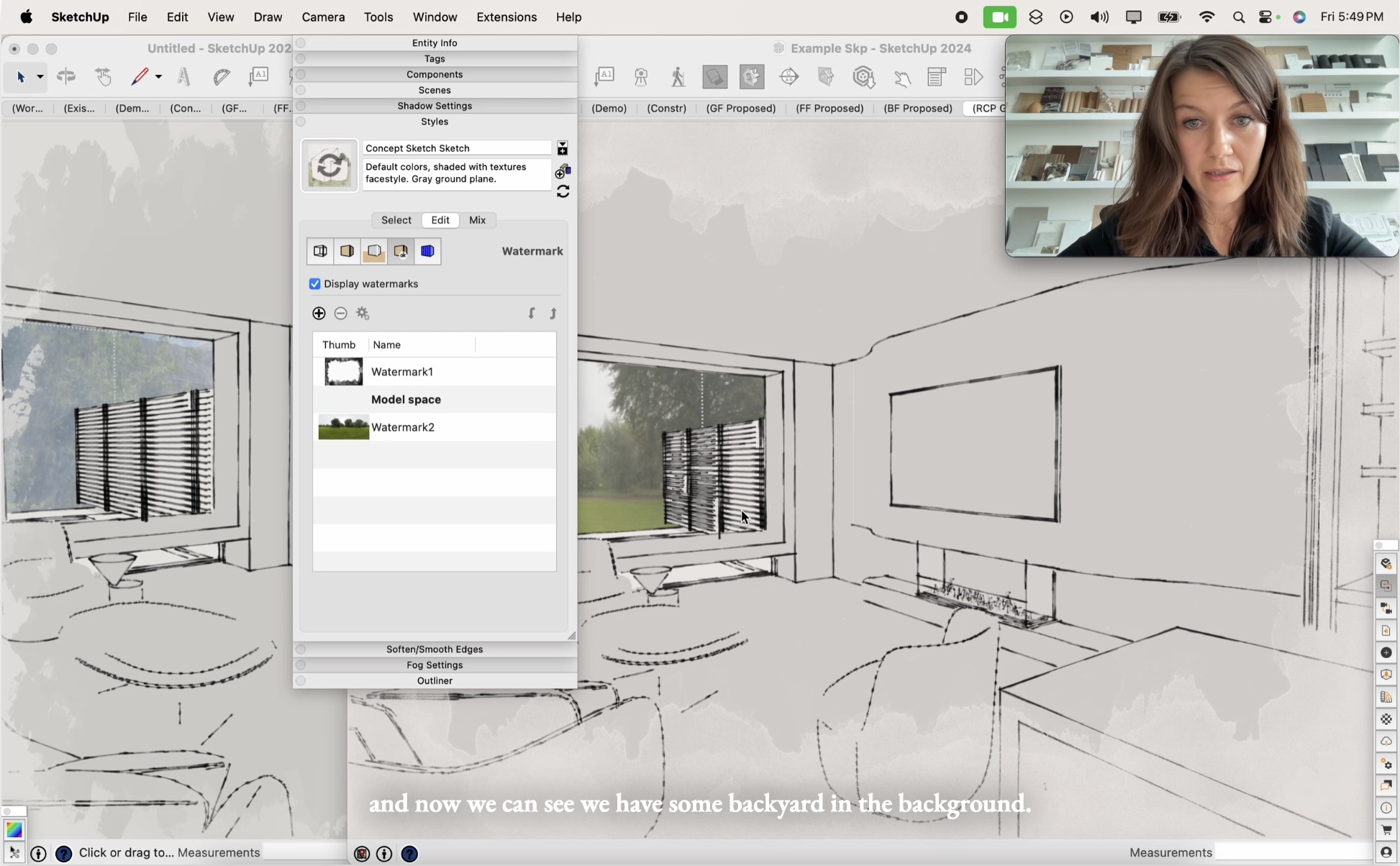
Task: Click the Select tab in Styles panel
Action: pos(396,220)
